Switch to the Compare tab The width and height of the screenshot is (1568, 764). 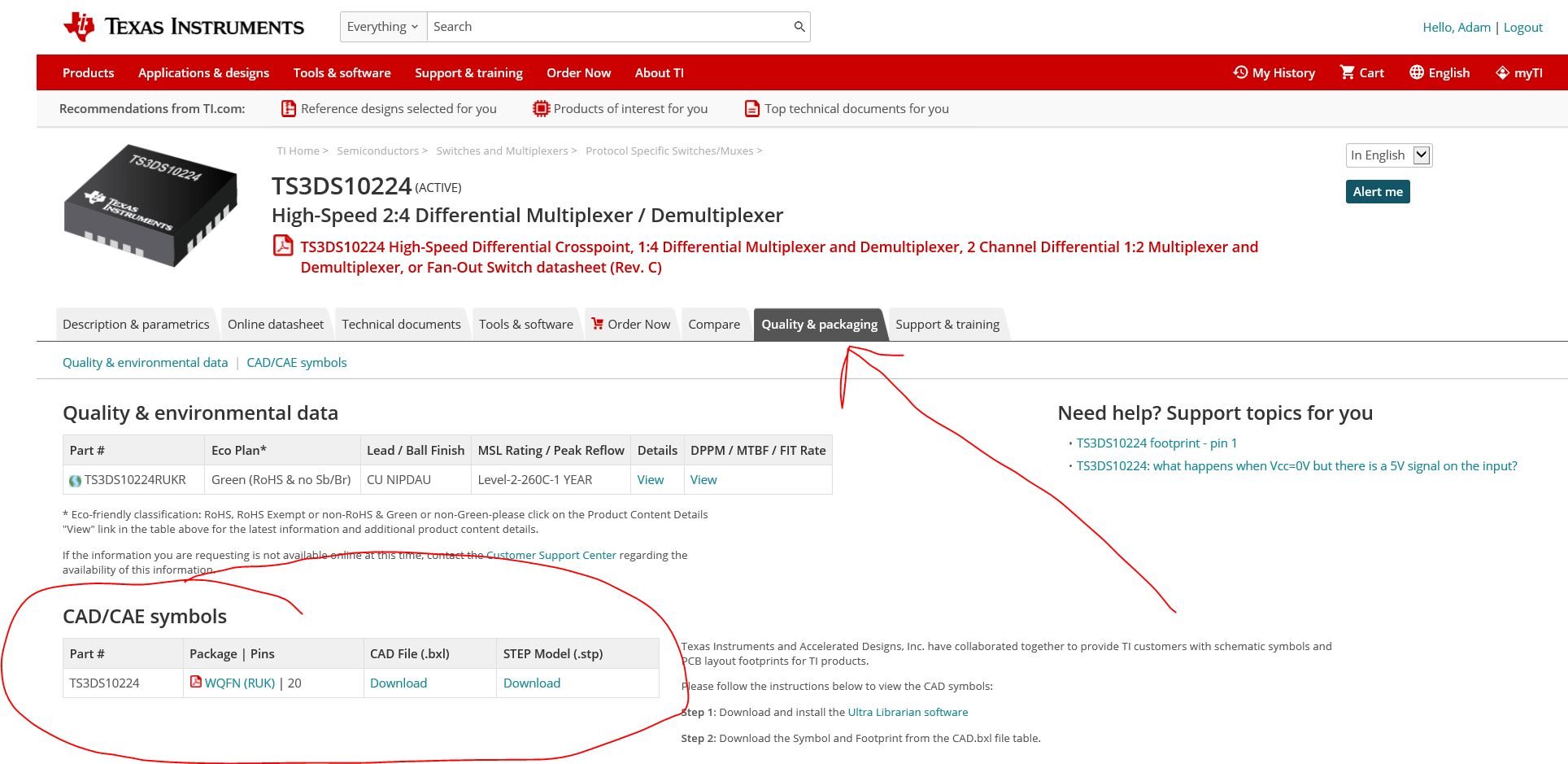coord(714,324)
